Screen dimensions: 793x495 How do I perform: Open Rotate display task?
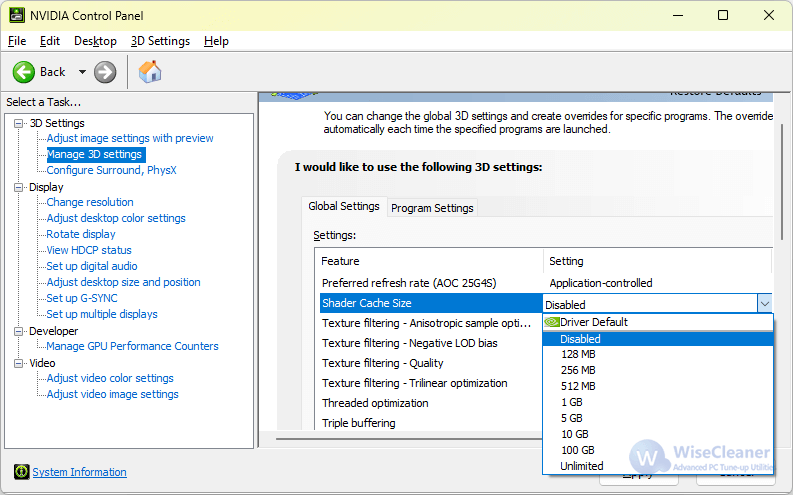click(81, 235)
